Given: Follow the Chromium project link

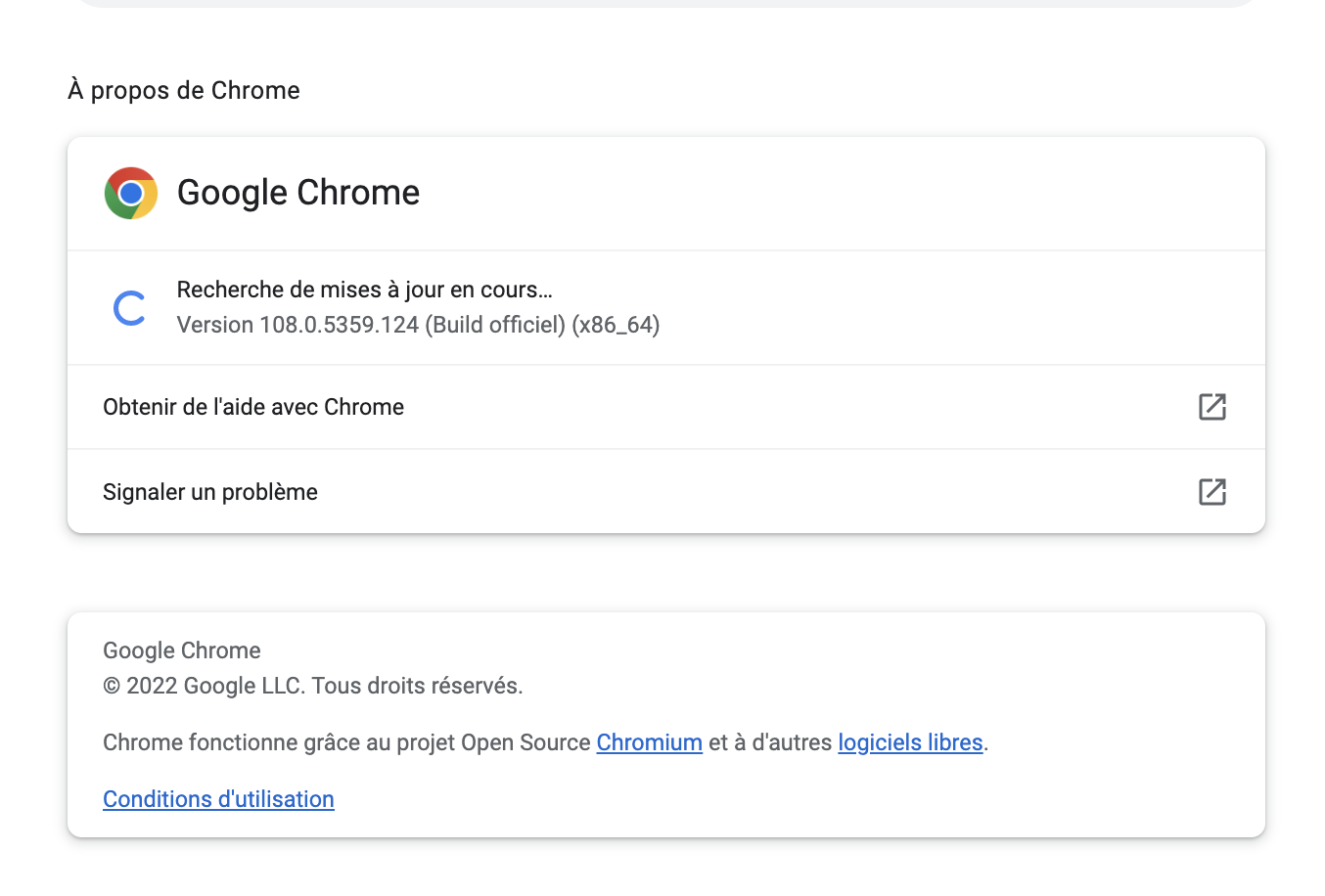Looking at the screenshot, I should 649,742.
